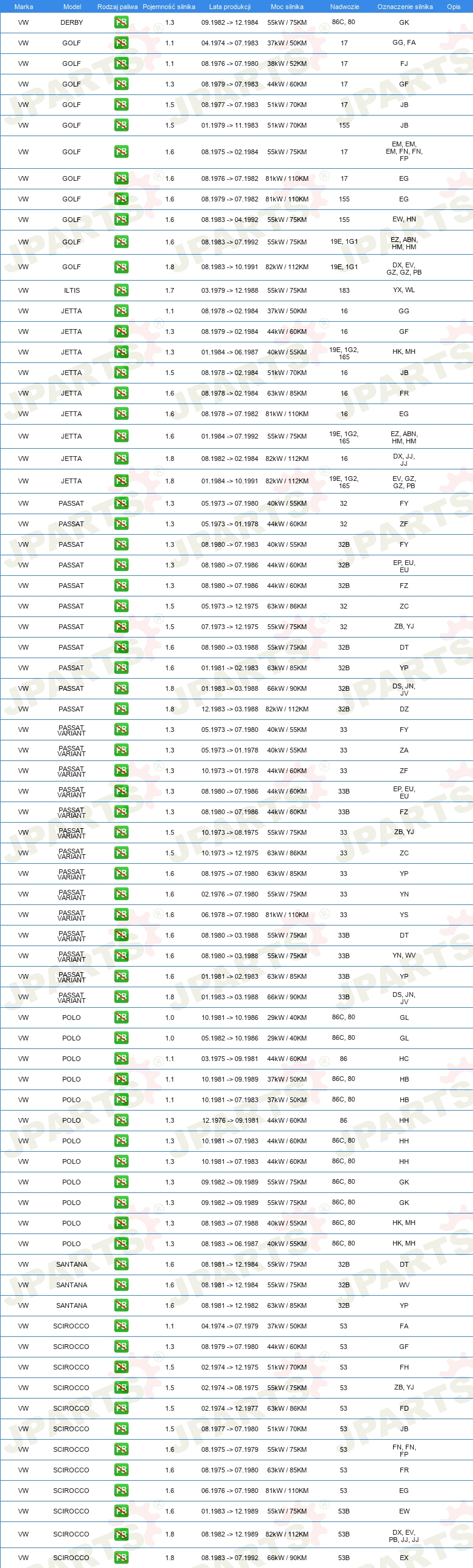The width and height of the screenshot is (473, 1568).
Task: Click engine codes EM, EM, EM, FN, FN, FP
Action: pyautogui.click(x=404, y=152)
